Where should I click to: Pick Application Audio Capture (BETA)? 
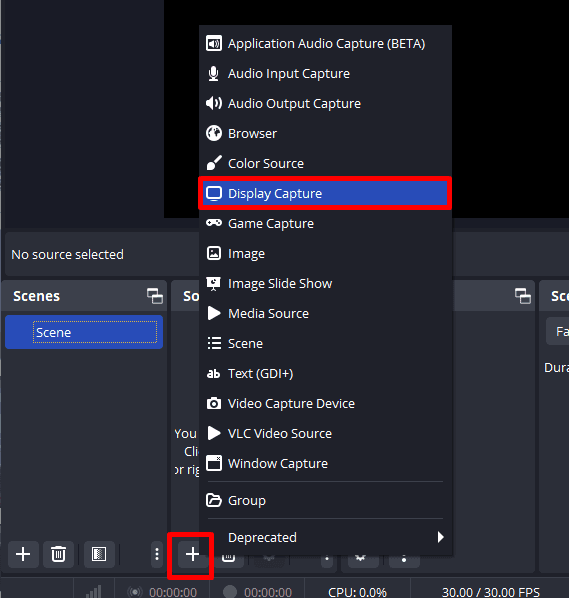coord(325,43)
